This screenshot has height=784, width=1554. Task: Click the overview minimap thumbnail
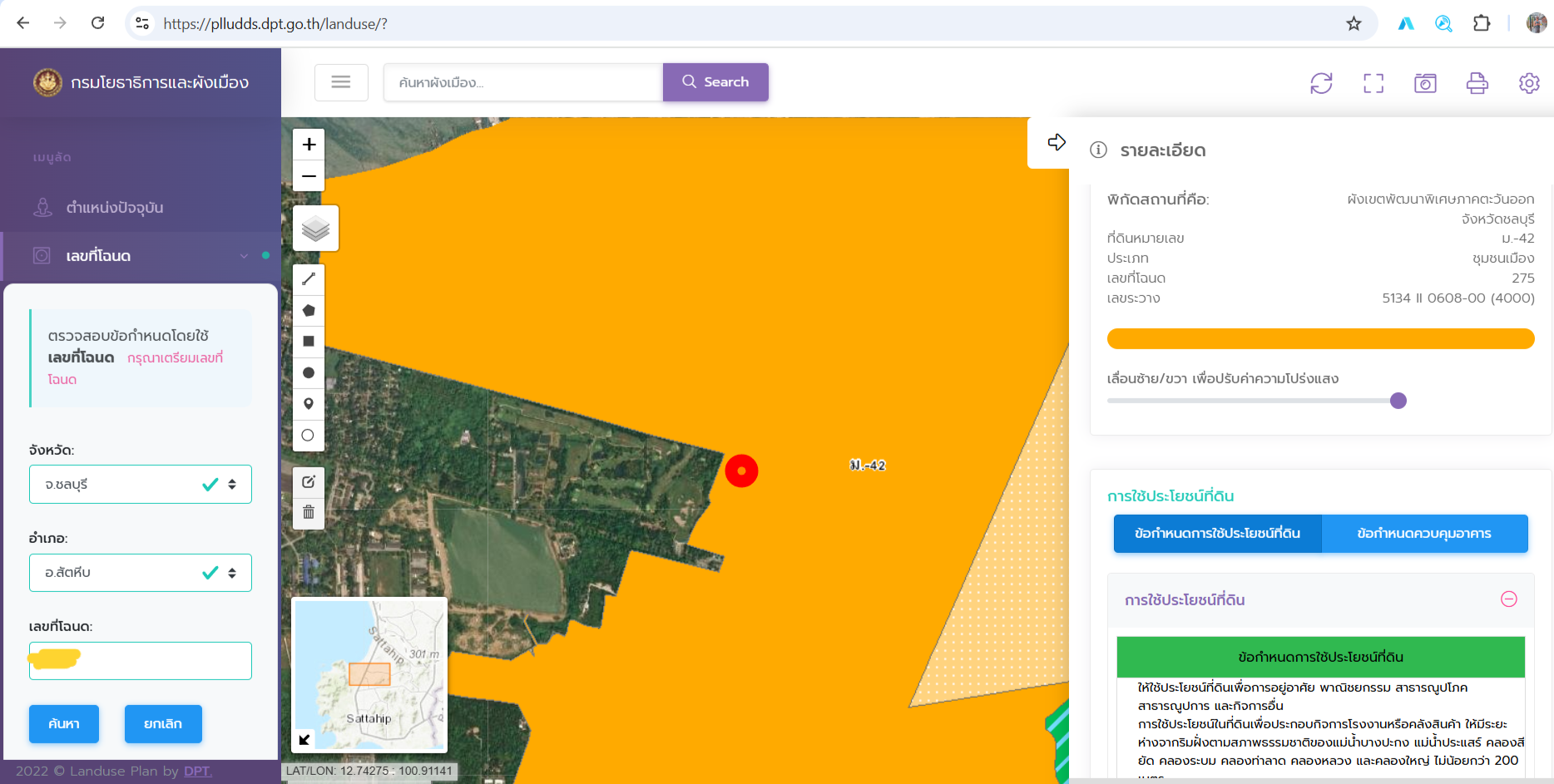click(x=369, y=674)
